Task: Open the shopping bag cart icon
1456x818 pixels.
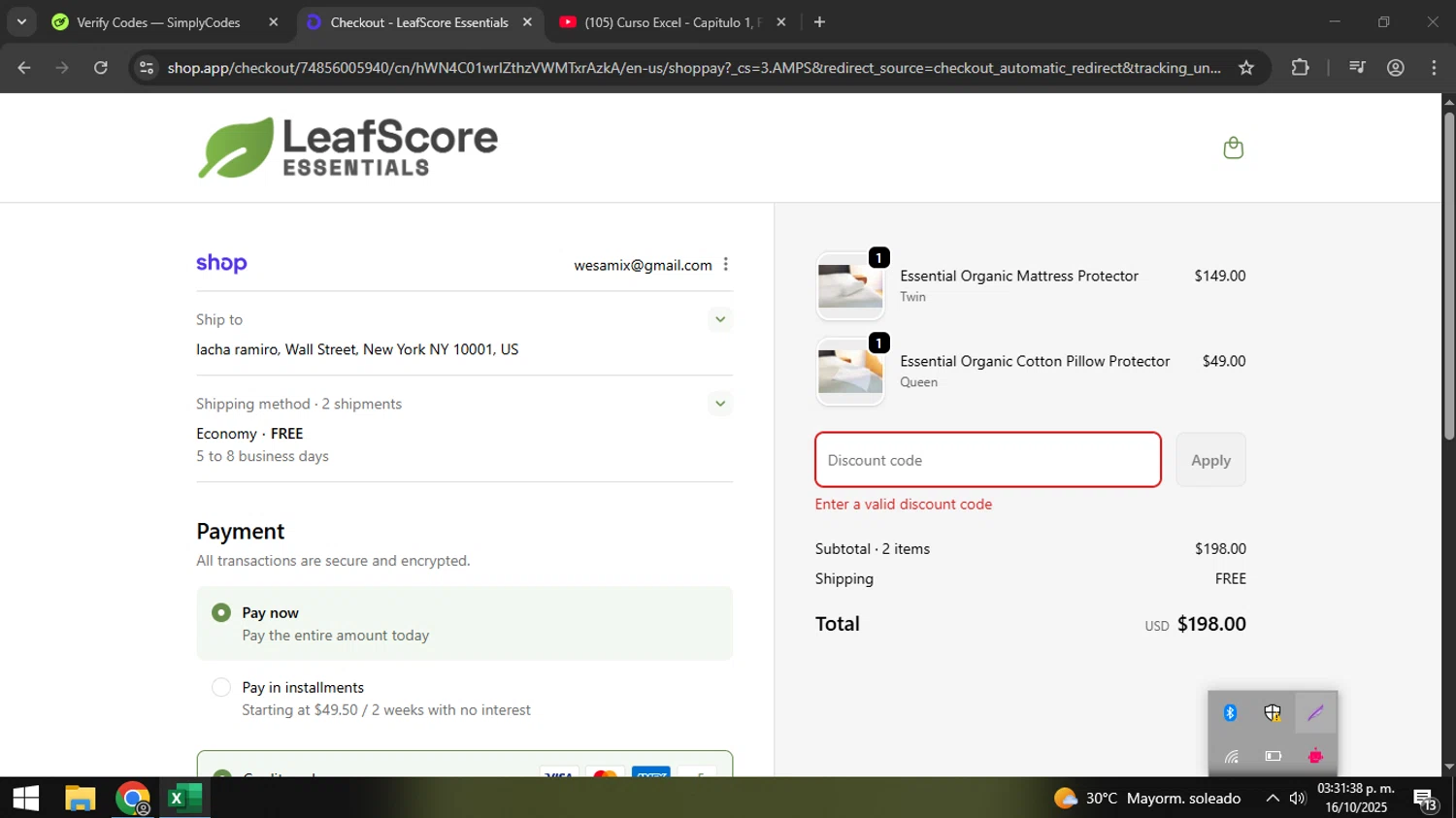Action: [x=1233, y=147]
